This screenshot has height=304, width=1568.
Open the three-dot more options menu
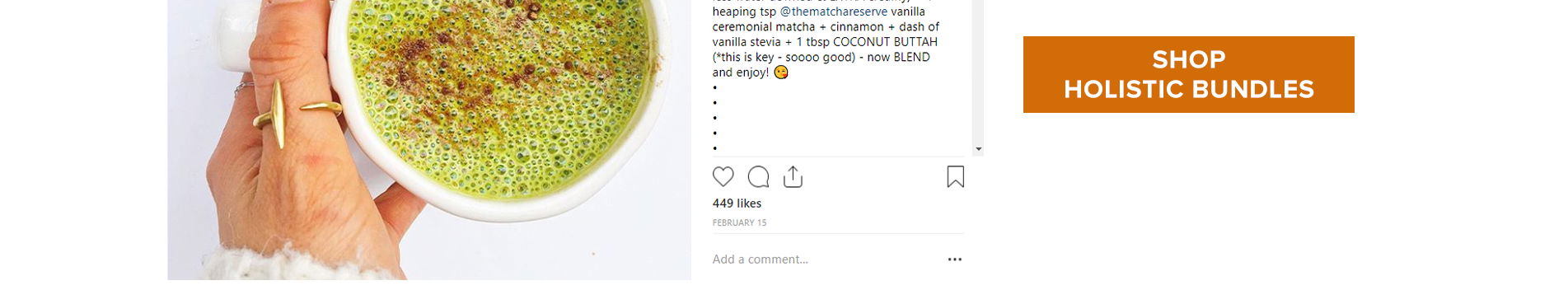pyautogui.click(x=955, y=260)
